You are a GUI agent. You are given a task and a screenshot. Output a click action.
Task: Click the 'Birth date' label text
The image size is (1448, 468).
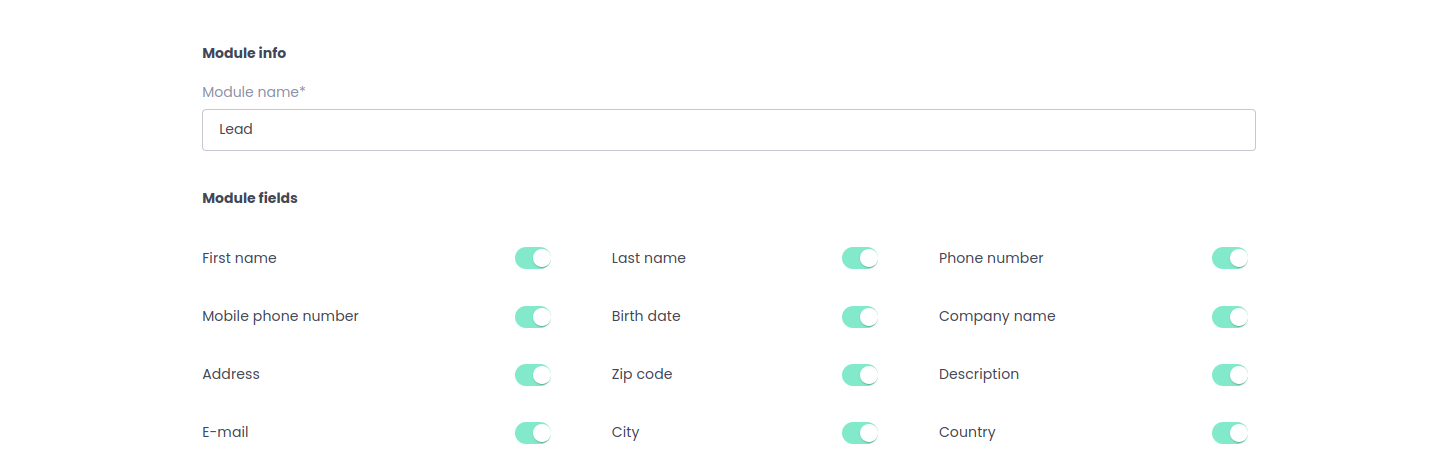click(646, 316)
